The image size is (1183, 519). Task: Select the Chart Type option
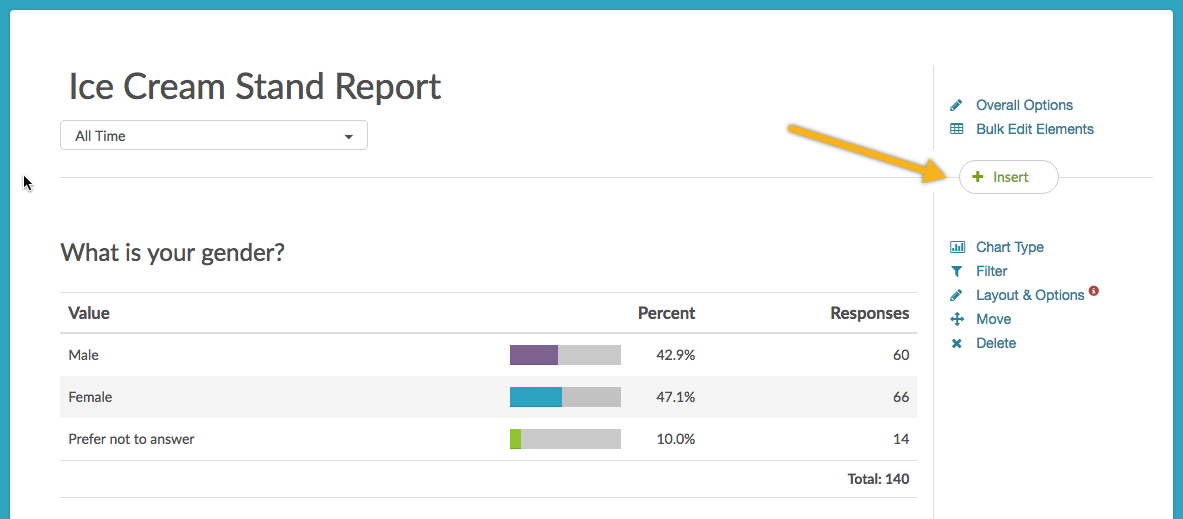tap(1010, 247)
